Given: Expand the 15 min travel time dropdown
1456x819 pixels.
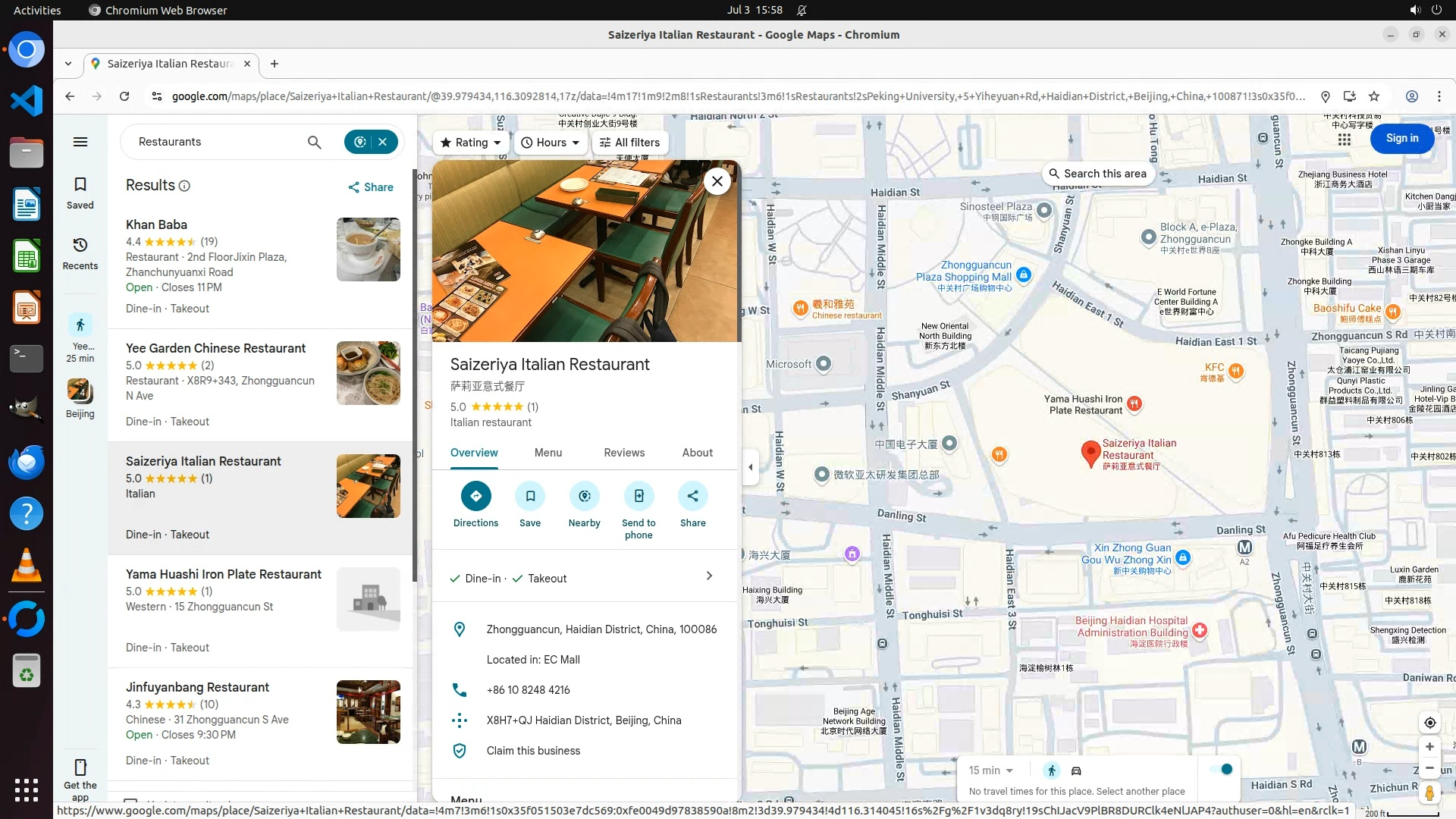Looking at the screenshot, I should [x=991, y=770].
